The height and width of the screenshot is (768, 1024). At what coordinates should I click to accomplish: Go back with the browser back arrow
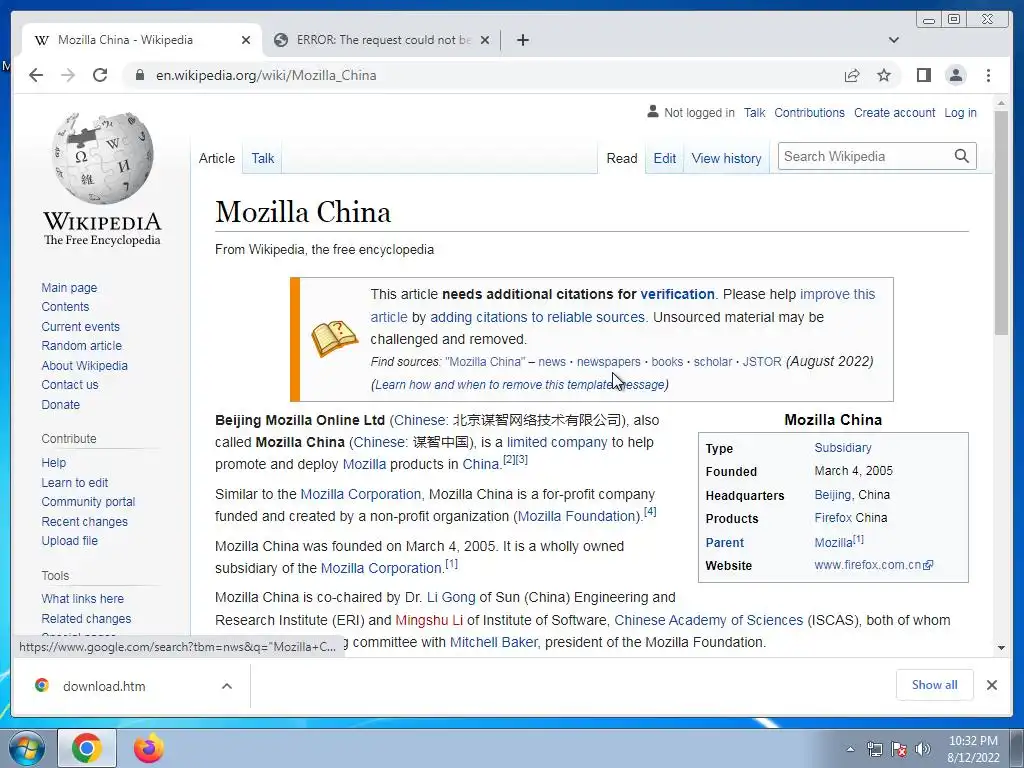pos(36,75)
